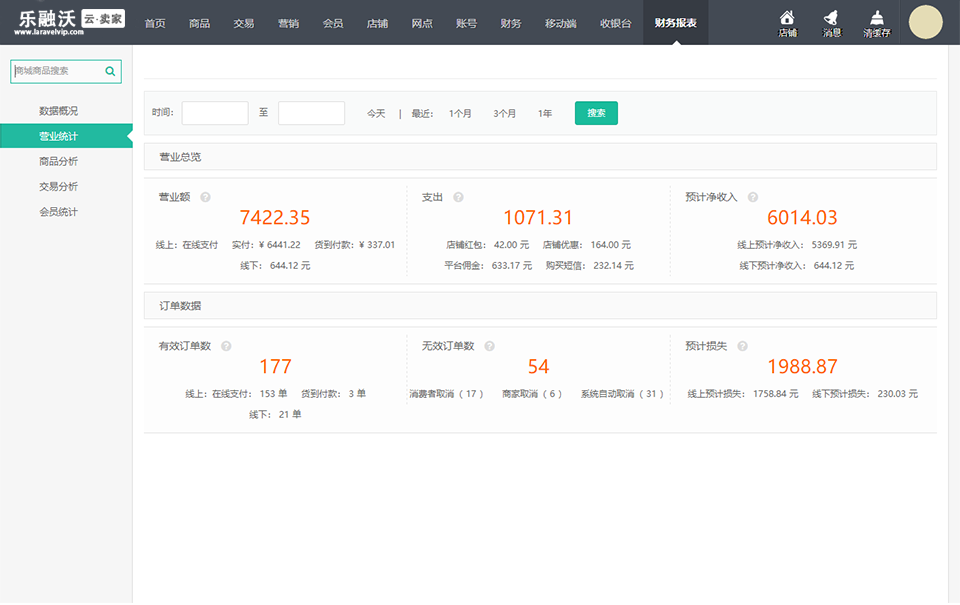Click 线下: 21 单 text
The width and height of the screenshot is (960, 605).
coord(275,415)
